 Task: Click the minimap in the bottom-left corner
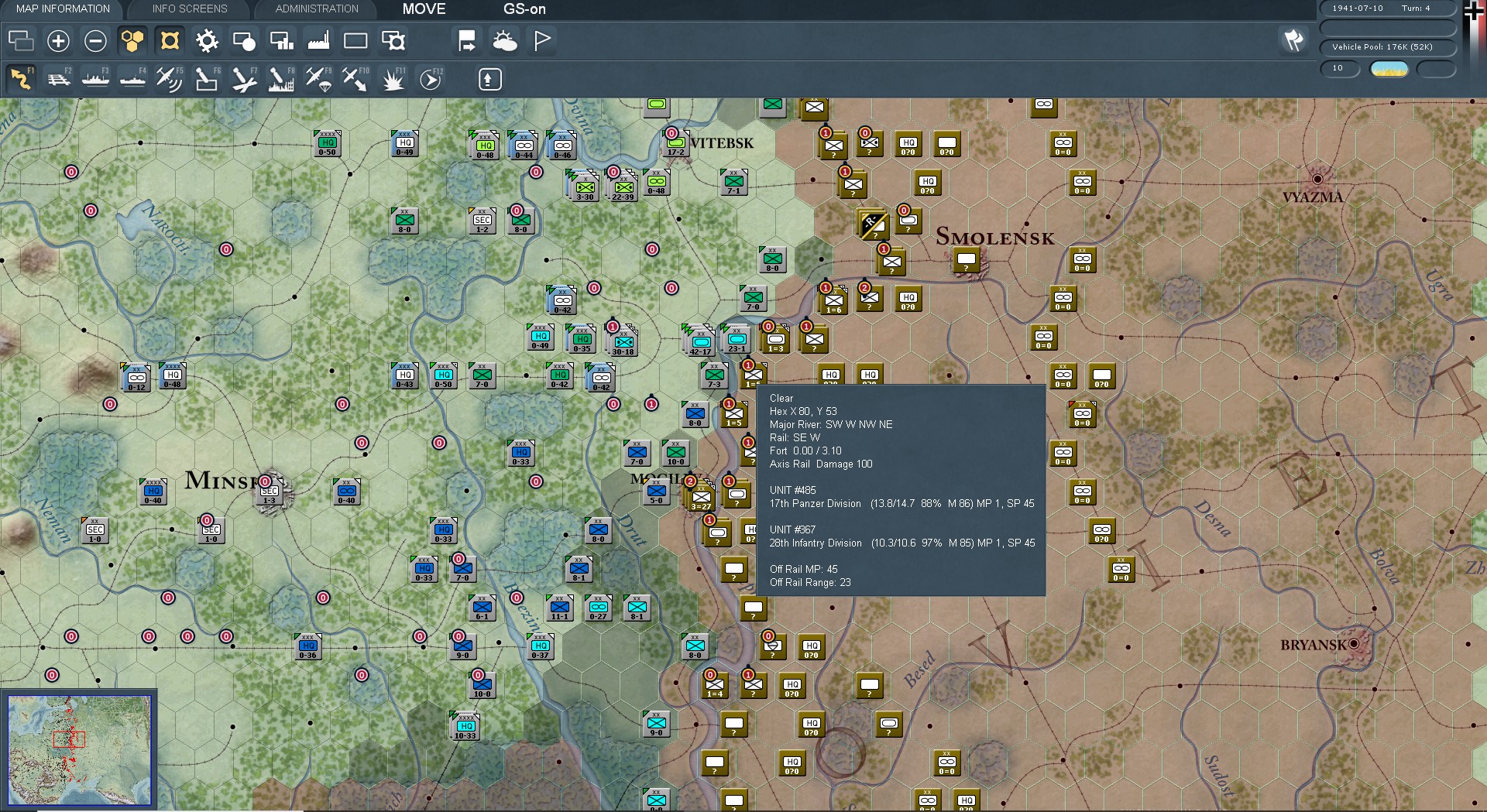(x=79, y=750)
